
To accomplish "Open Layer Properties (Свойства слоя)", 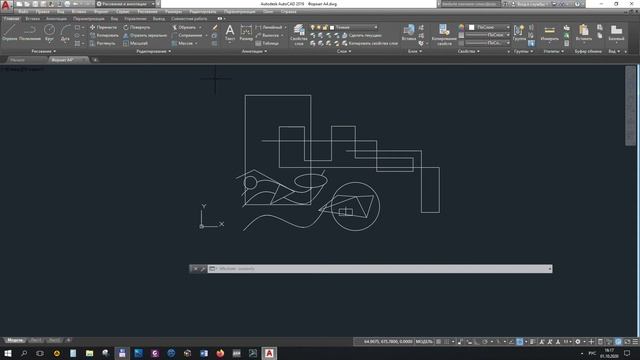I will pyautogui.click(x=299, y=34).
